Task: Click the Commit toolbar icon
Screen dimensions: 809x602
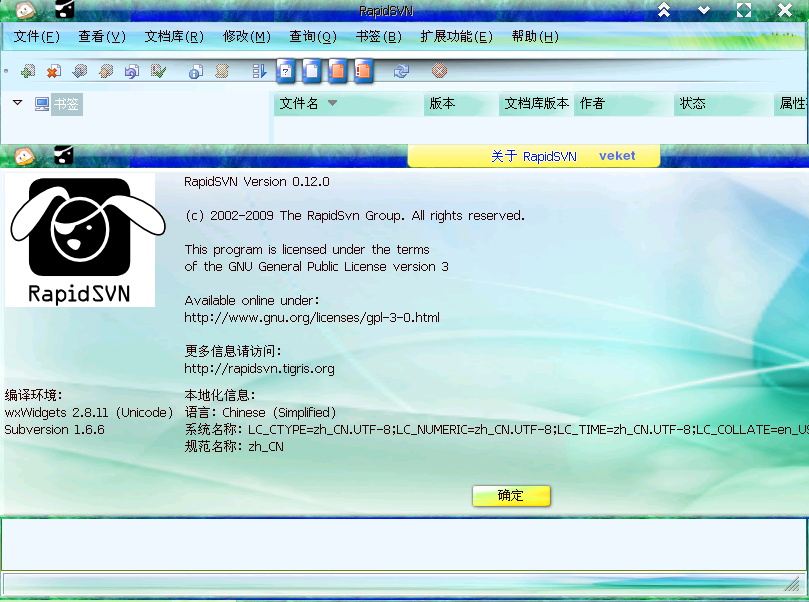Action: click(106, 71)
